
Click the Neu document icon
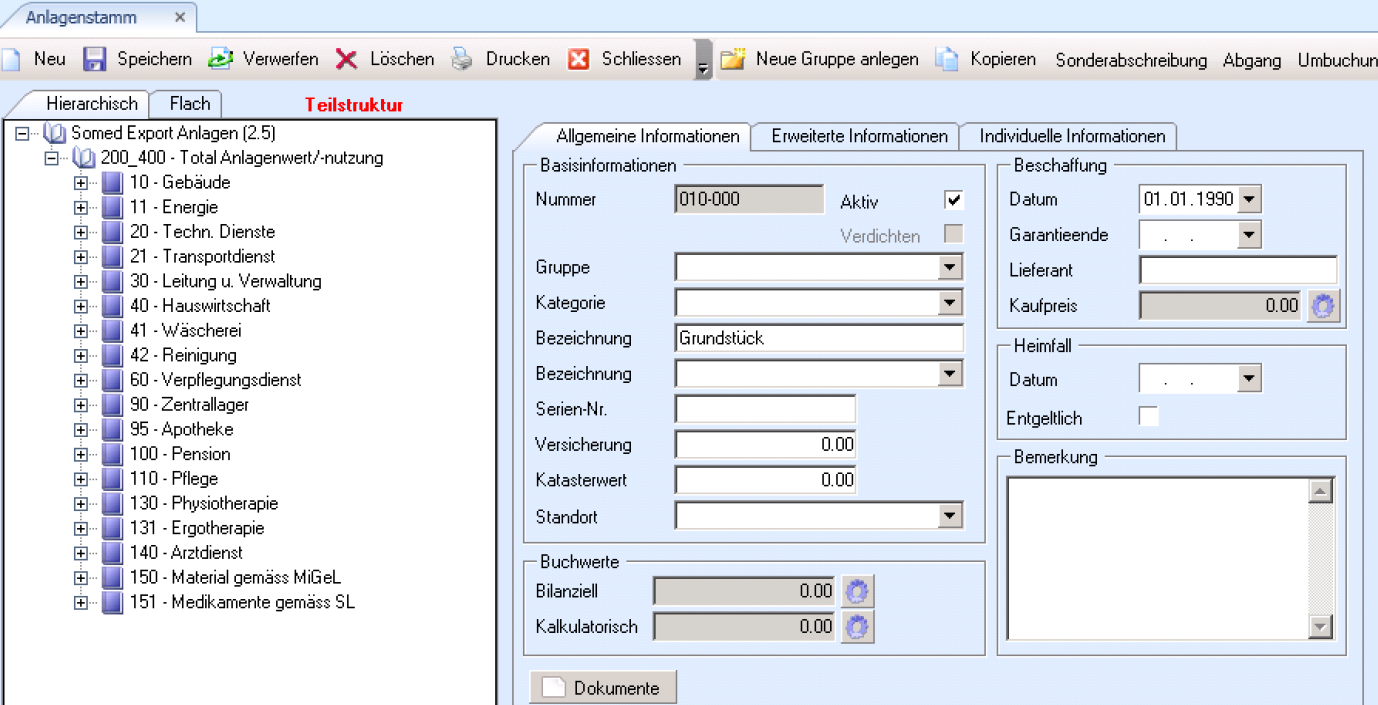point(11,59)
